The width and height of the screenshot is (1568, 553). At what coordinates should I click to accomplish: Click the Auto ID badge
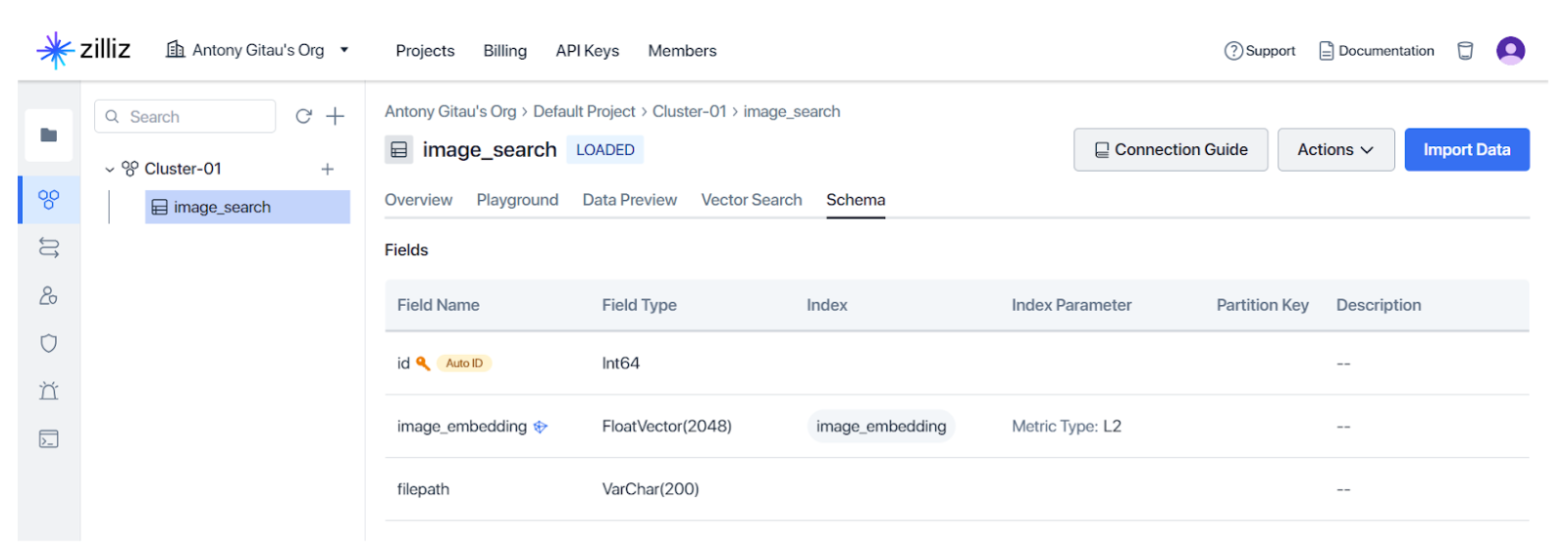click(x=464, y=364)
